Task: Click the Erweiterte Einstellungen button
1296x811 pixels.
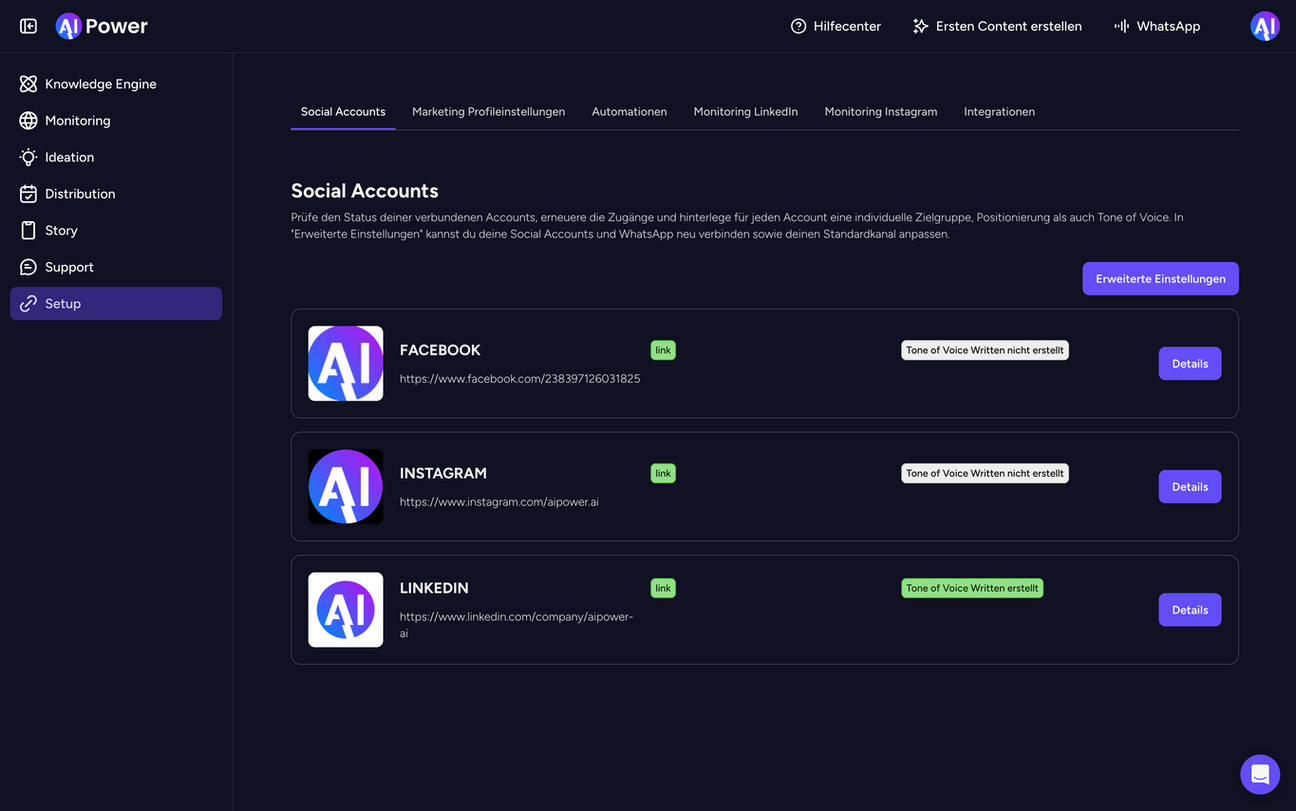Action: [x=1160, y=278]
